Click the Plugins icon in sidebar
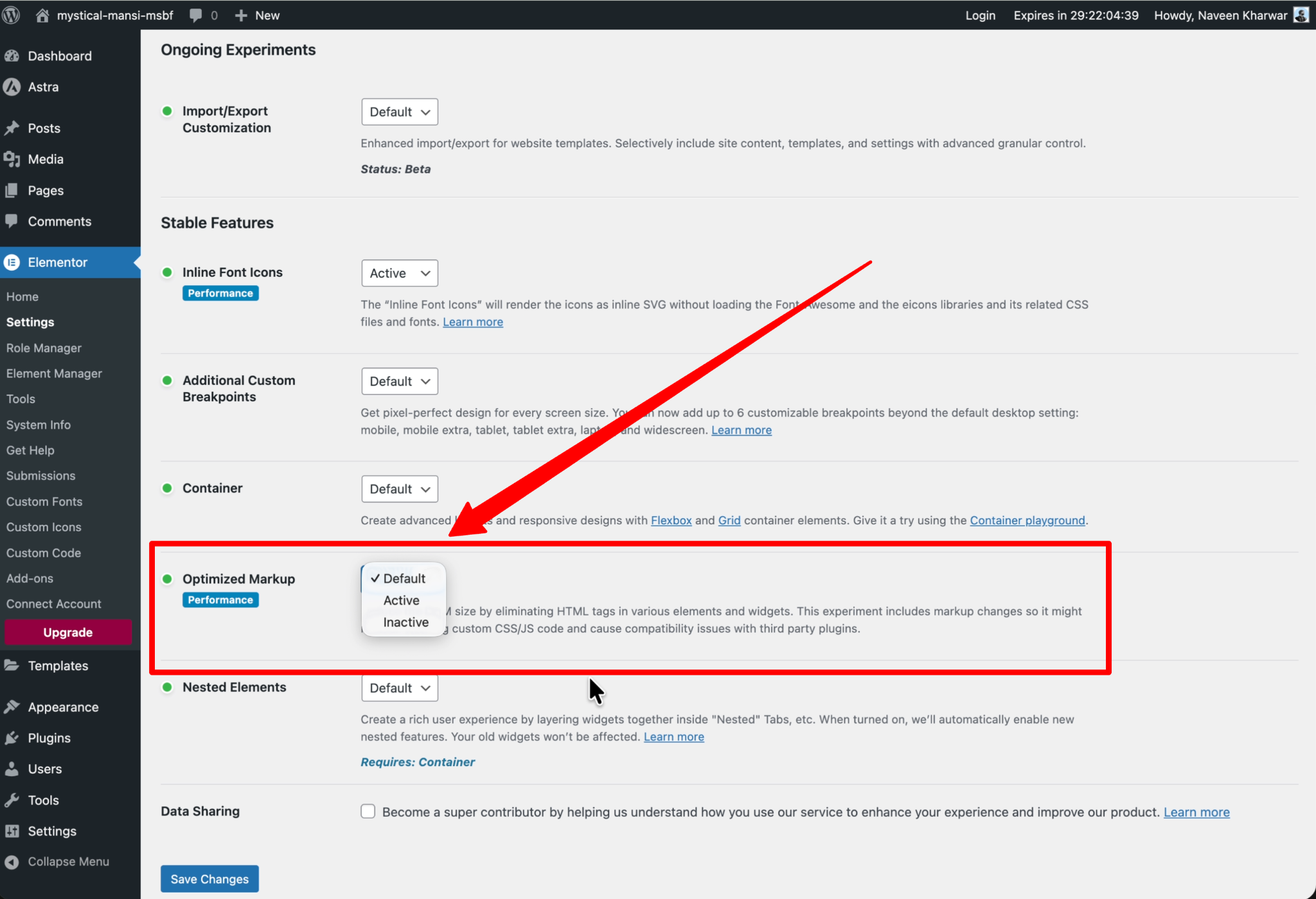 tap(12, 738)
